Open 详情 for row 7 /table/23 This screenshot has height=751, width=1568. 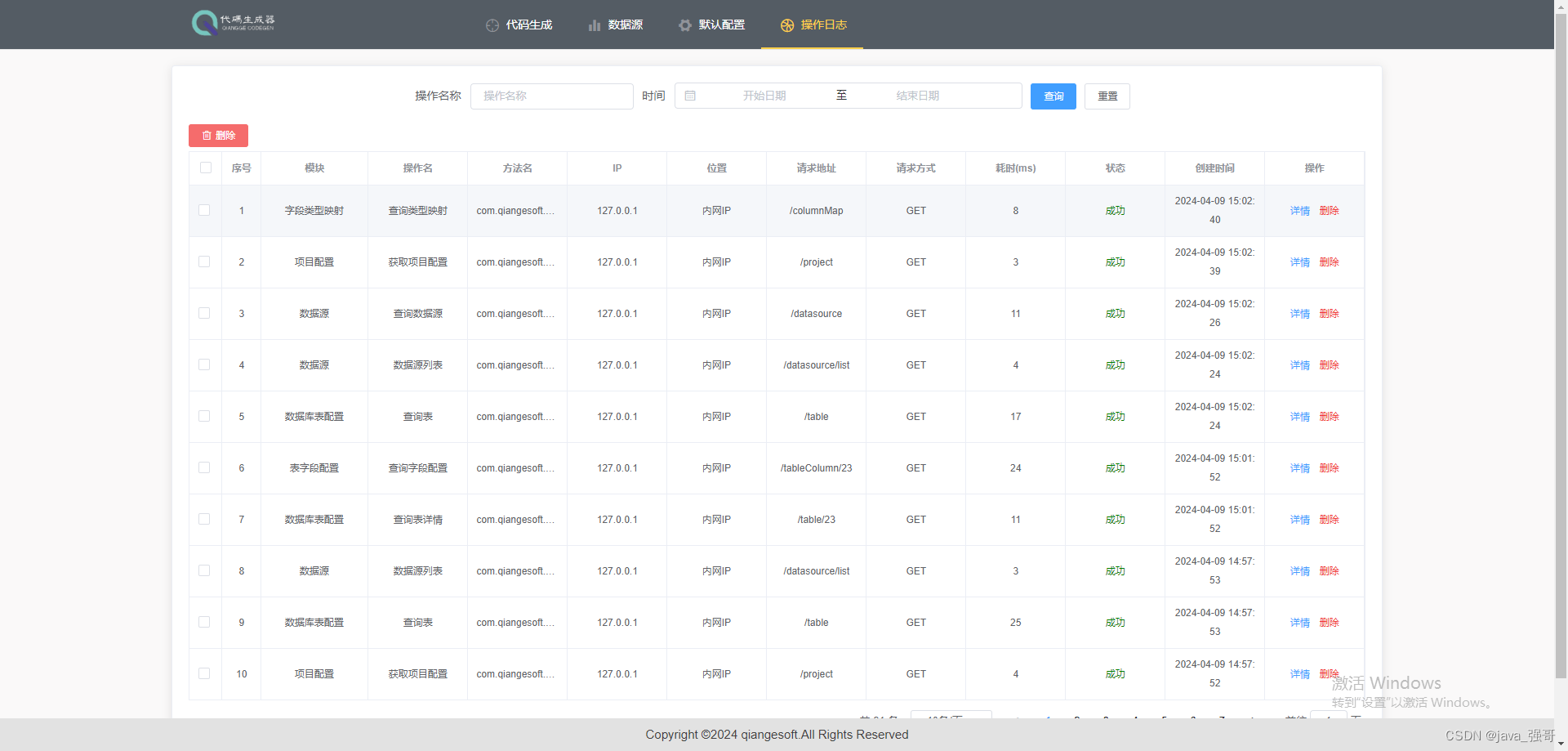click(x=1300, y=520)
